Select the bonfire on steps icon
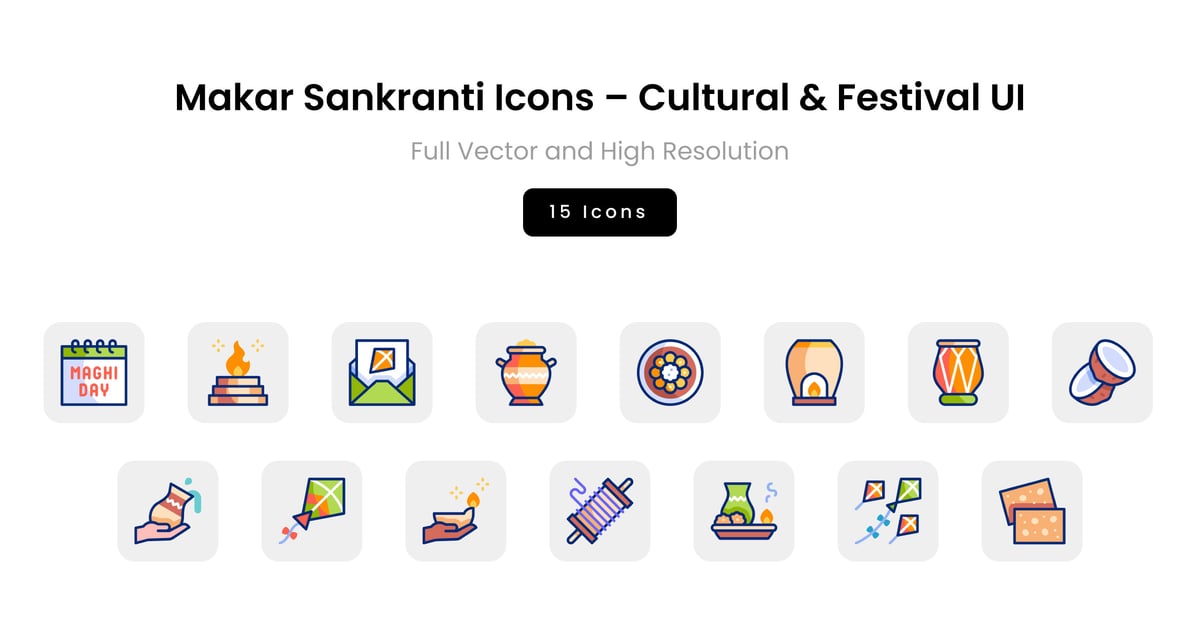 [x=238, y=372]
